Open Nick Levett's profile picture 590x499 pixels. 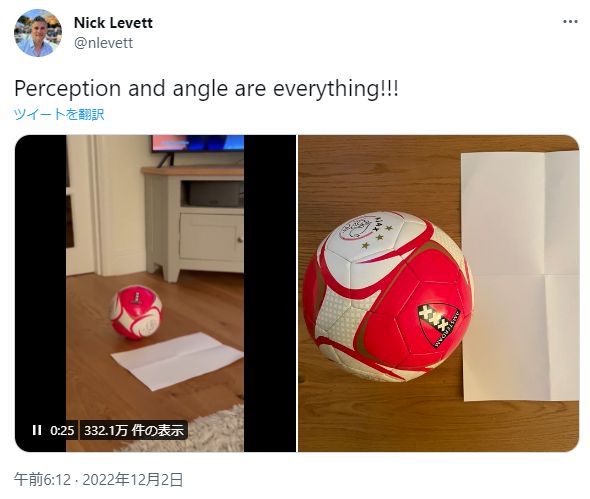[38, 33]
